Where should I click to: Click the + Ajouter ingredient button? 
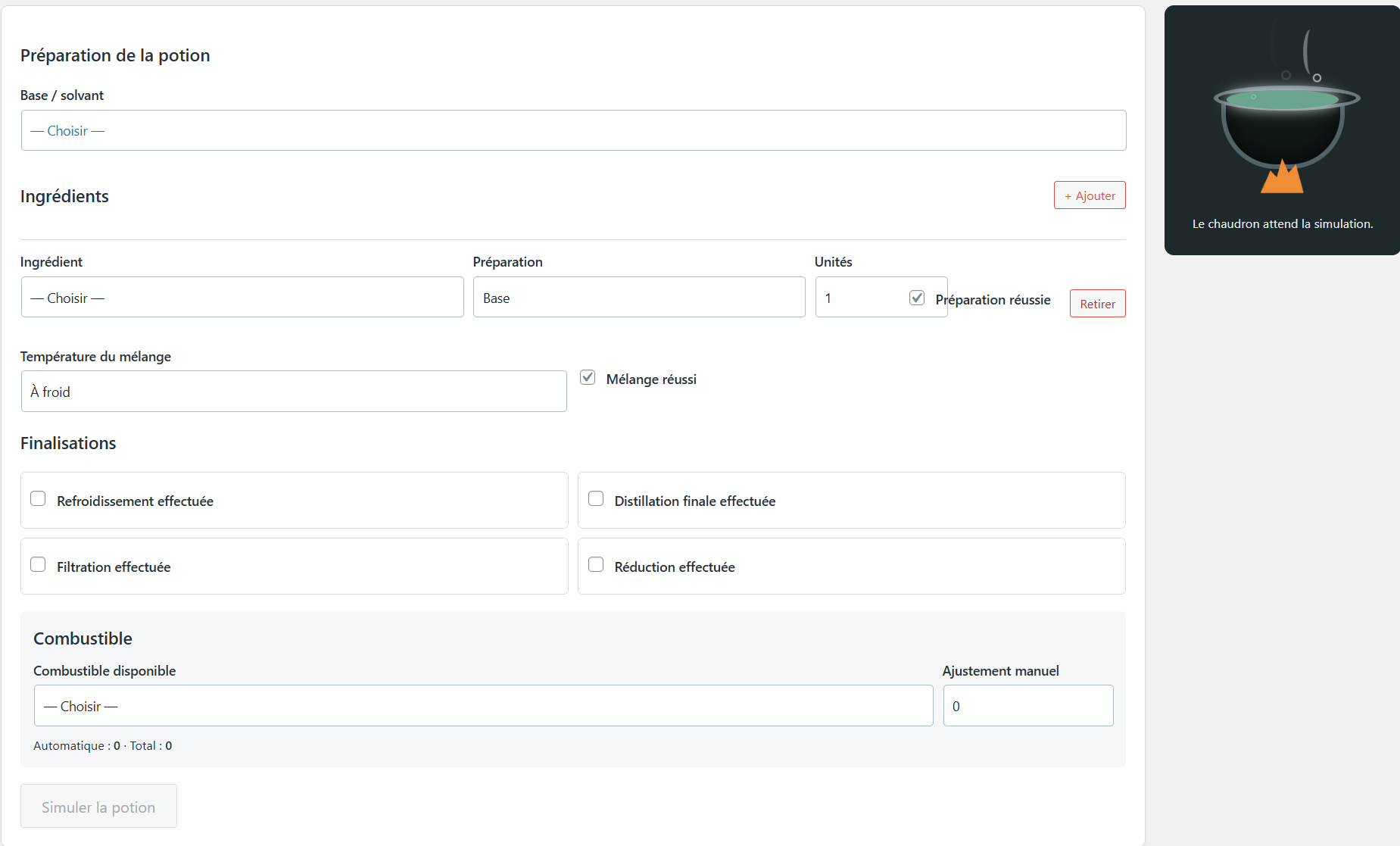pos(1090,195)
